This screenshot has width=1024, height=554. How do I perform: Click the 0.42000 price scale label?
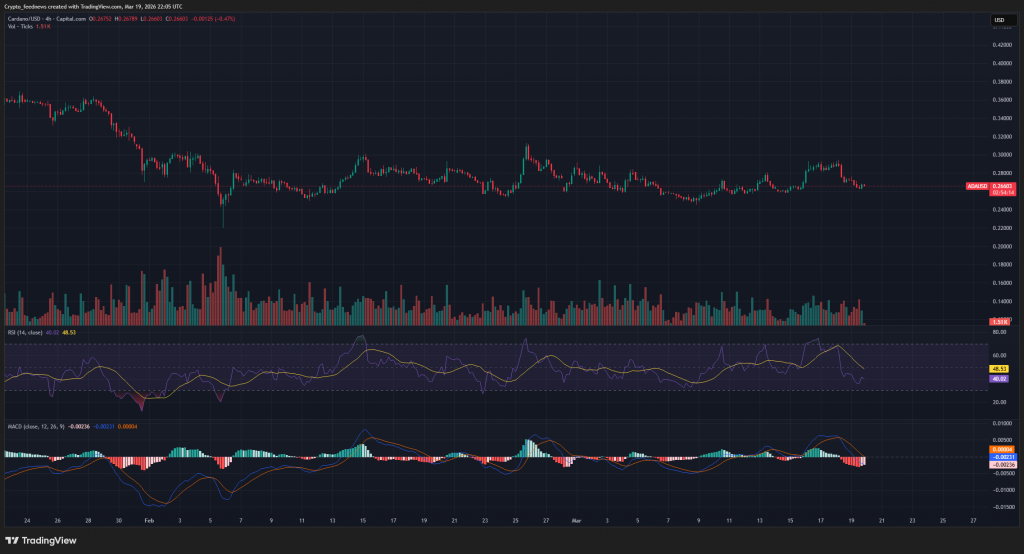pos(1002,45)
